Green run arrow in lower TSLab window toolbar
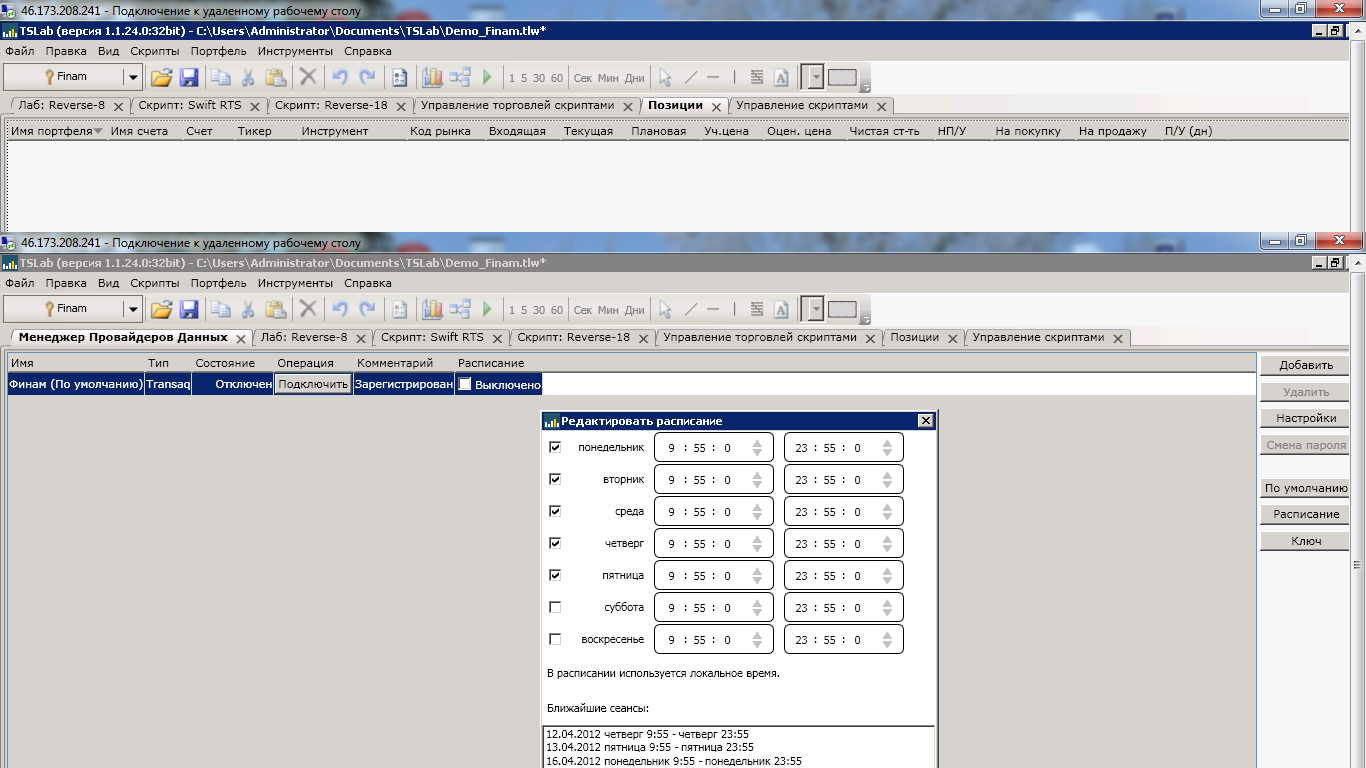 (488, 309)
